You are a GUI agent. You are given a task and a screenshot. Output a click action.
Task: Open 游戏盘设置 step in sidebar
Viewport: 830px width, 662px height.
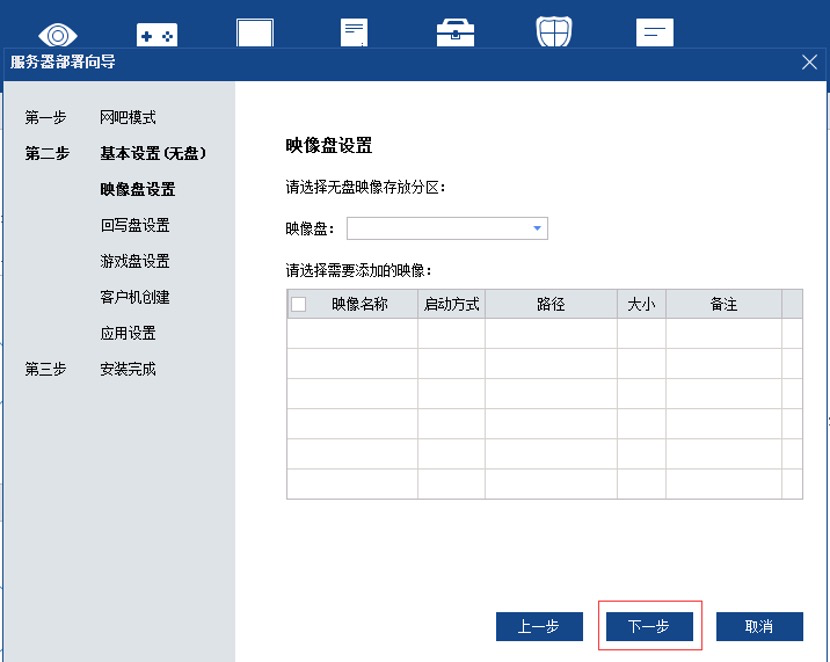[135, 261]
